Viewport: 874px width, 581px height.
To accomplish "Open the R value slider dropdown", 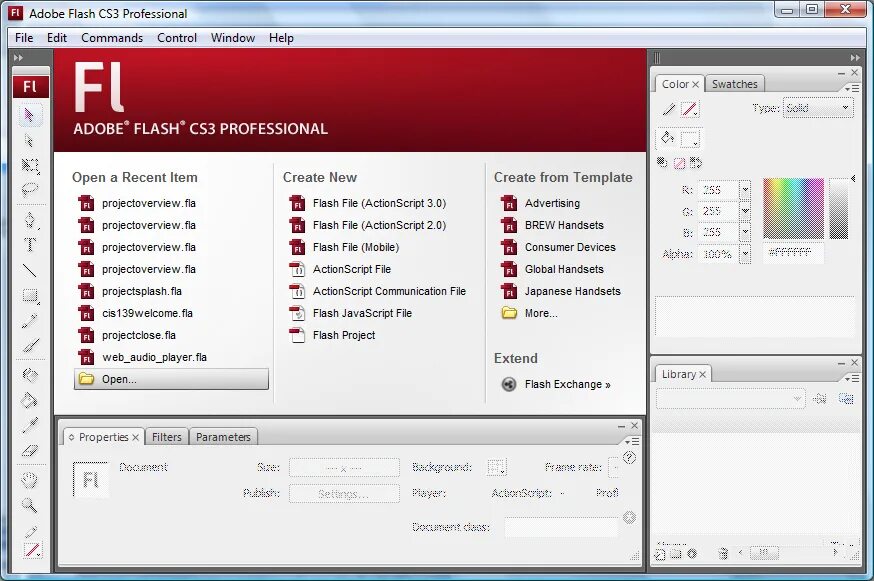I will [x=745, y=190].
